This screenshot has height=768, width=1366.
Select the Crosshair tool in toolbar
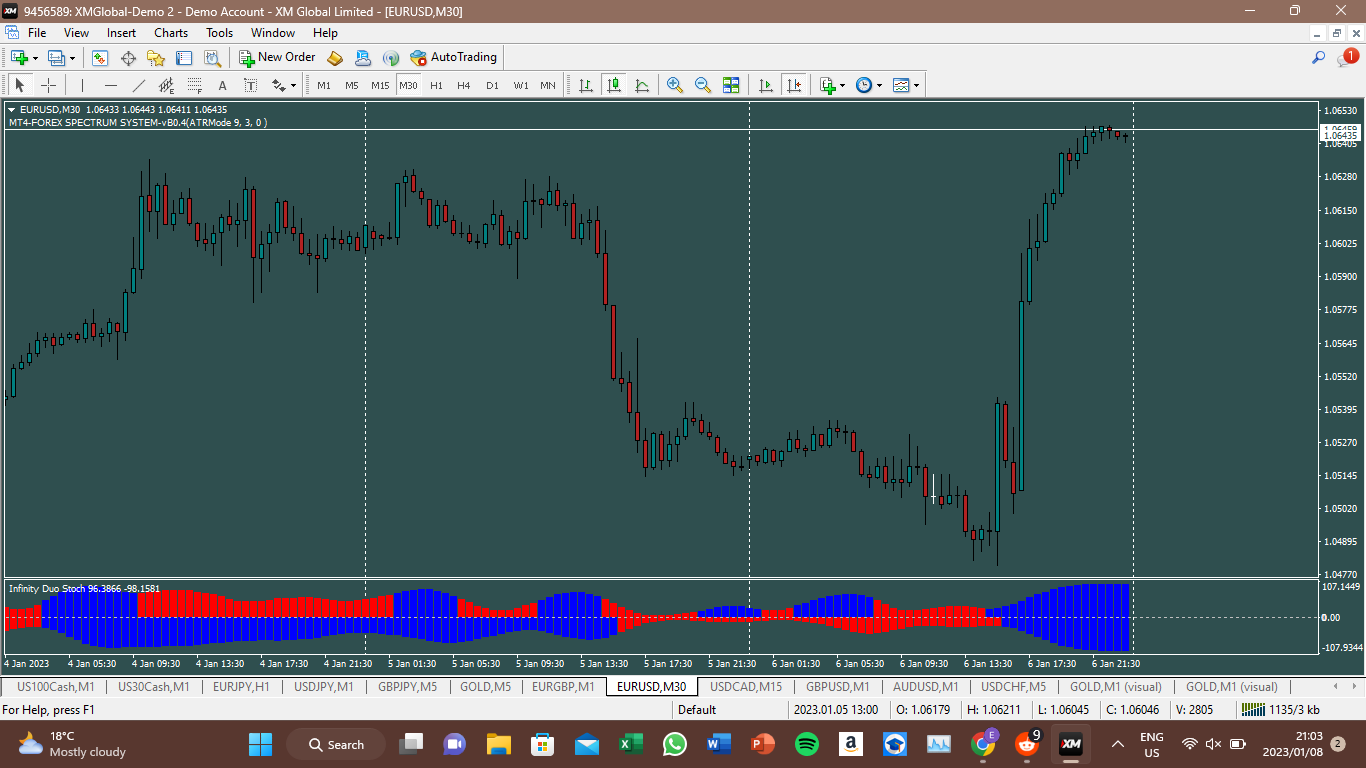[x=48, y=85]
